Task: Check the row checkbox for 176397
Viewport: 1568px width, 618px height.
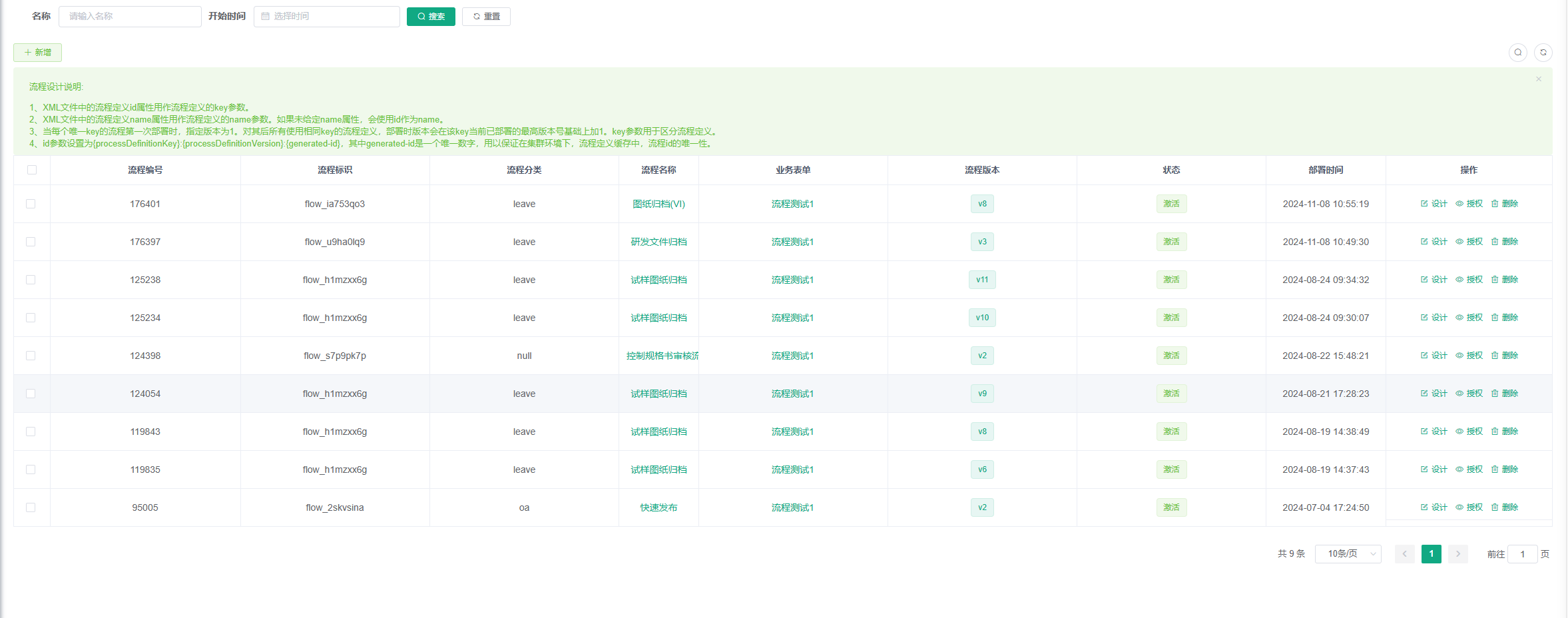Action: pos(31,242)
